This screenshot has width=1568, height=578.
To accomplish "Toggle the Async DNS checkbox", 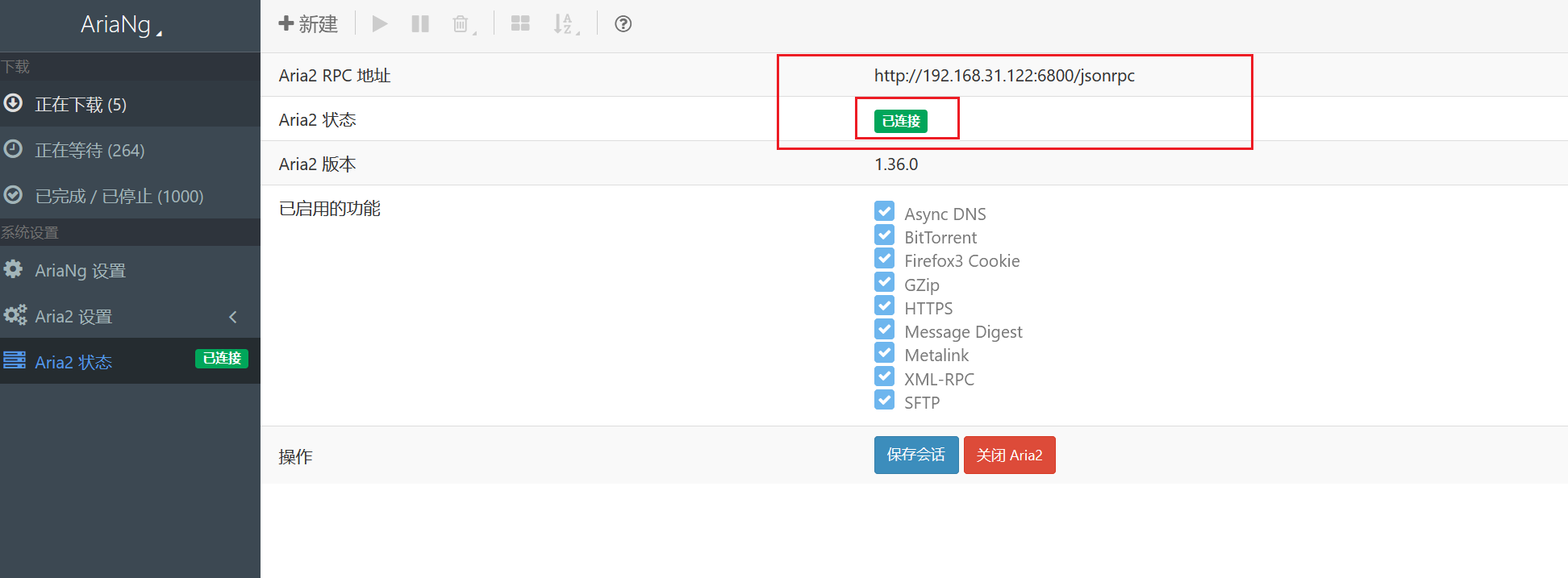I will (884, 211).
